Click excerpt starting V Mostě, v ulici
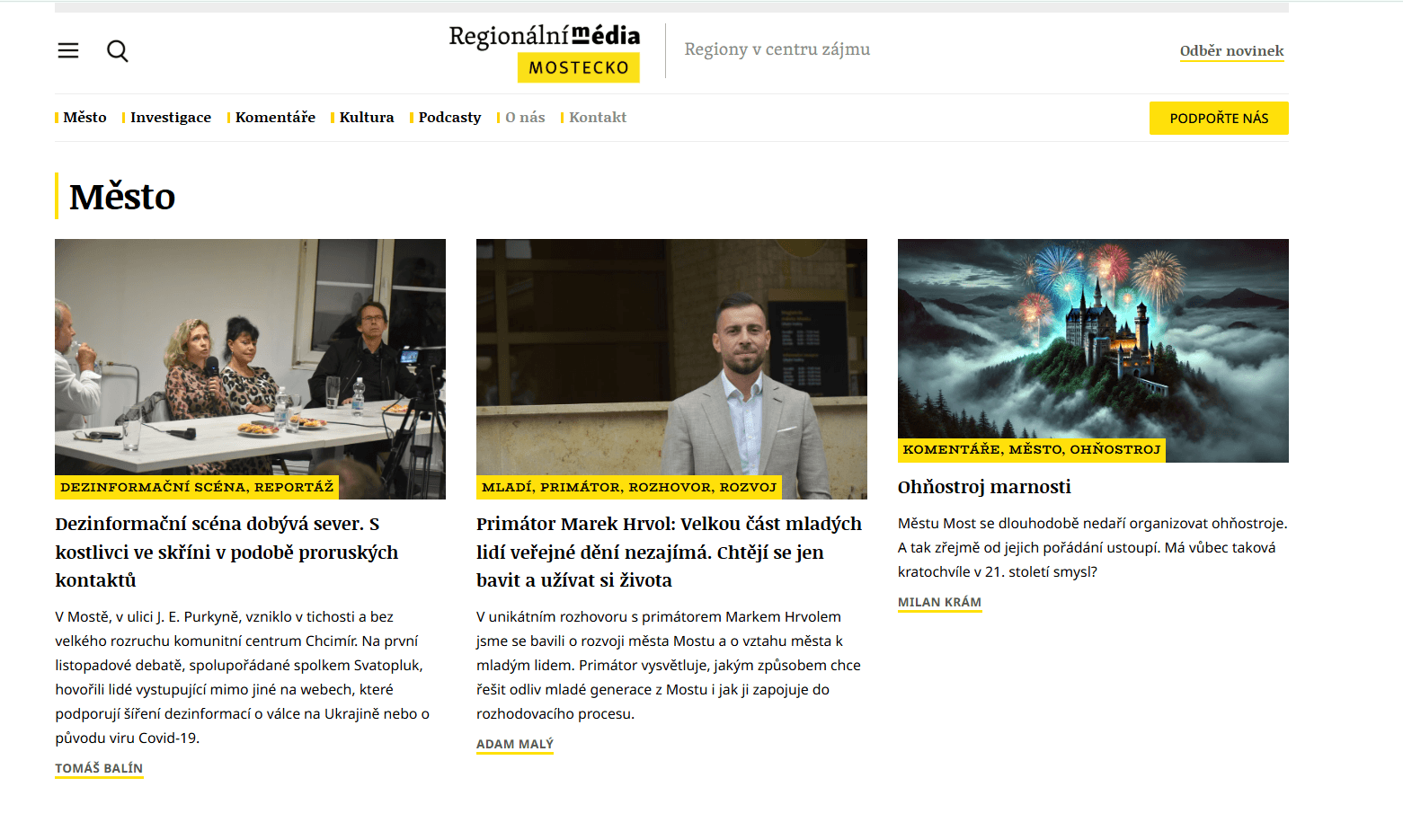This screenshot has height=840, width=1403. pos(243,677)
